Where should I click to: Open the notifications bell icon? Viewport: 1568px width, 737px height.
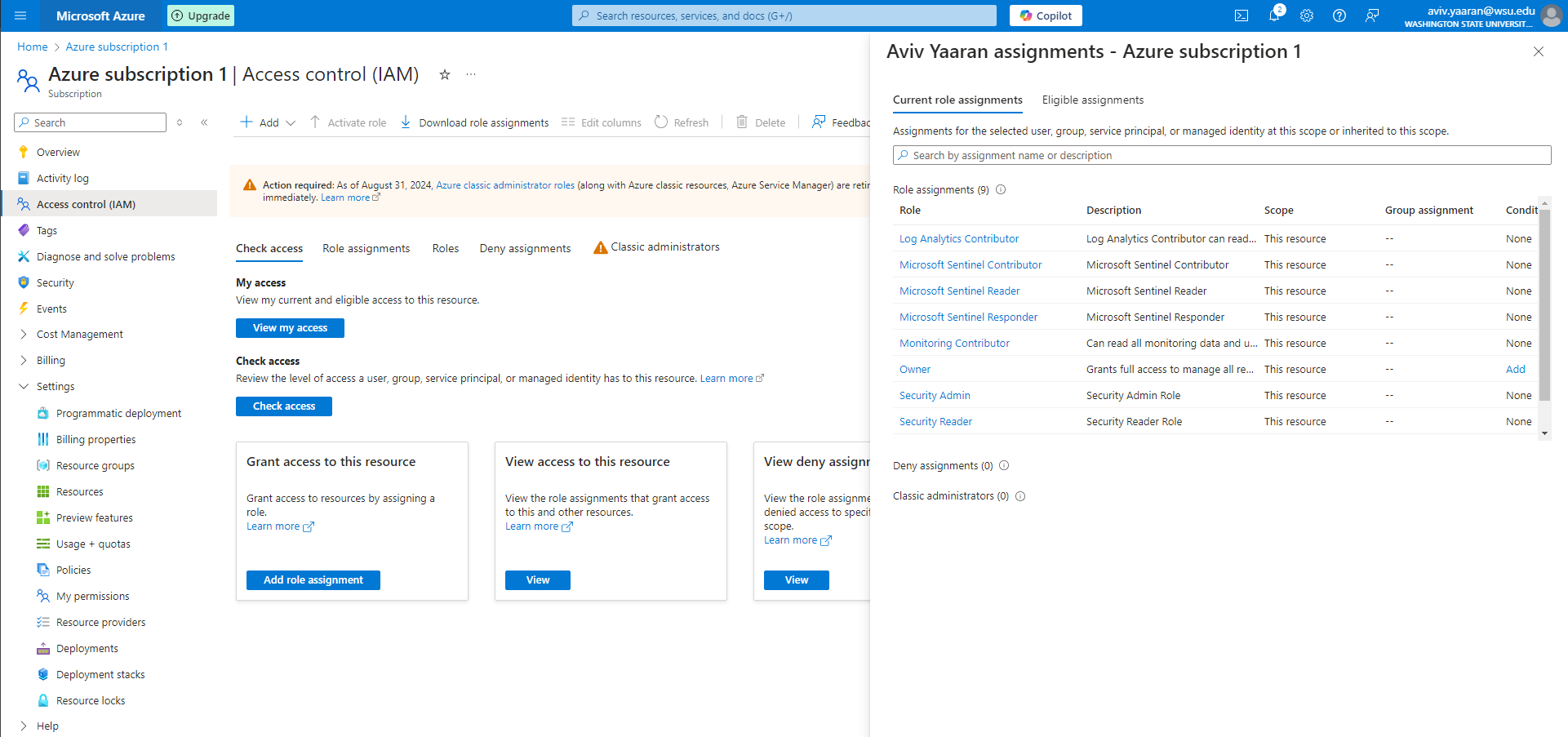pyautogui.click(x=1274, y=16)
